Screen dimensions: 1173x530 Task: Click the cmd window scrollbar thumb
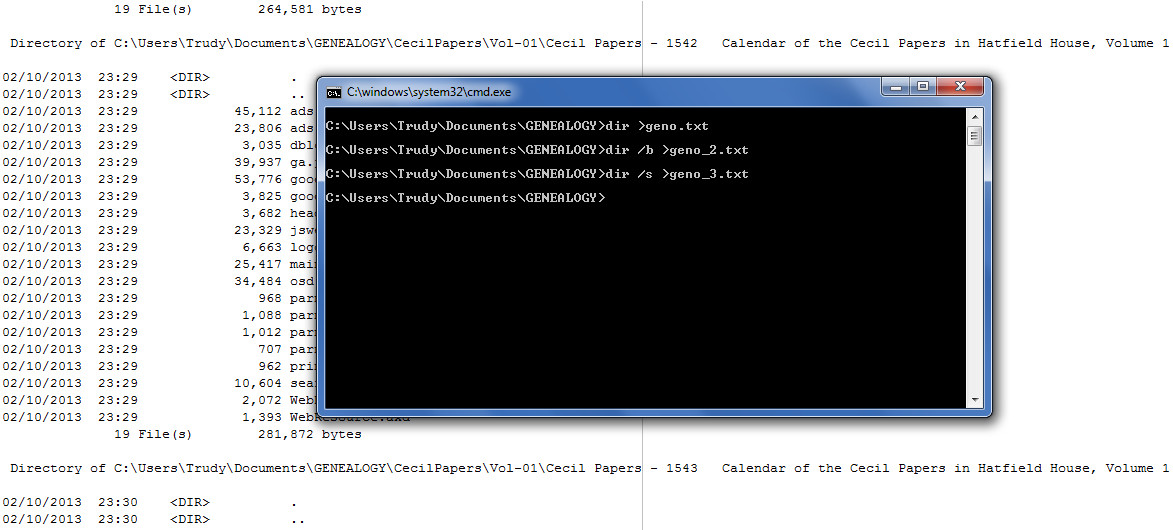click(974, 135)
